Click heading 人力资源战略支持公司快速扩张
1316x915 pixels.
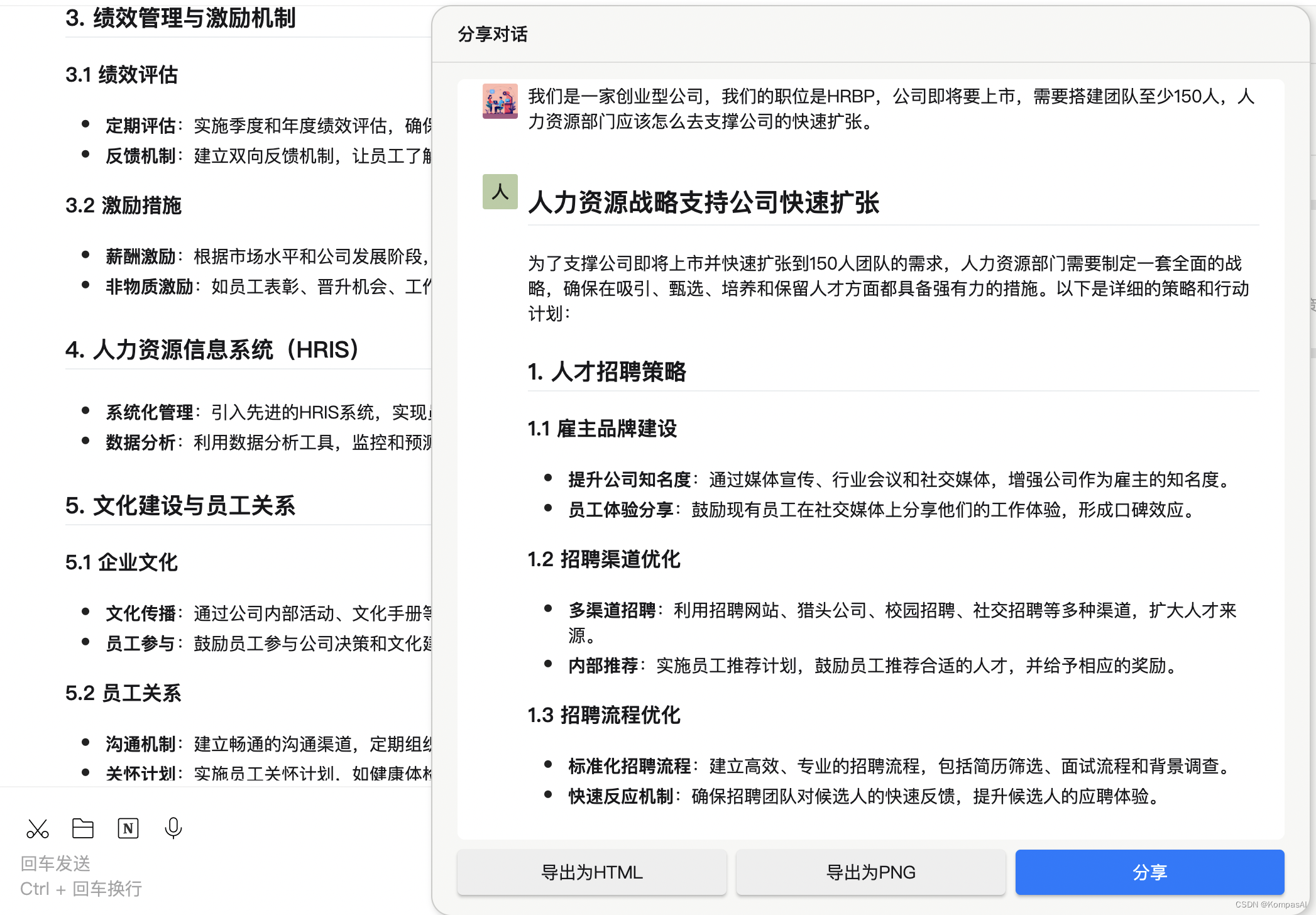pos(703,202)
